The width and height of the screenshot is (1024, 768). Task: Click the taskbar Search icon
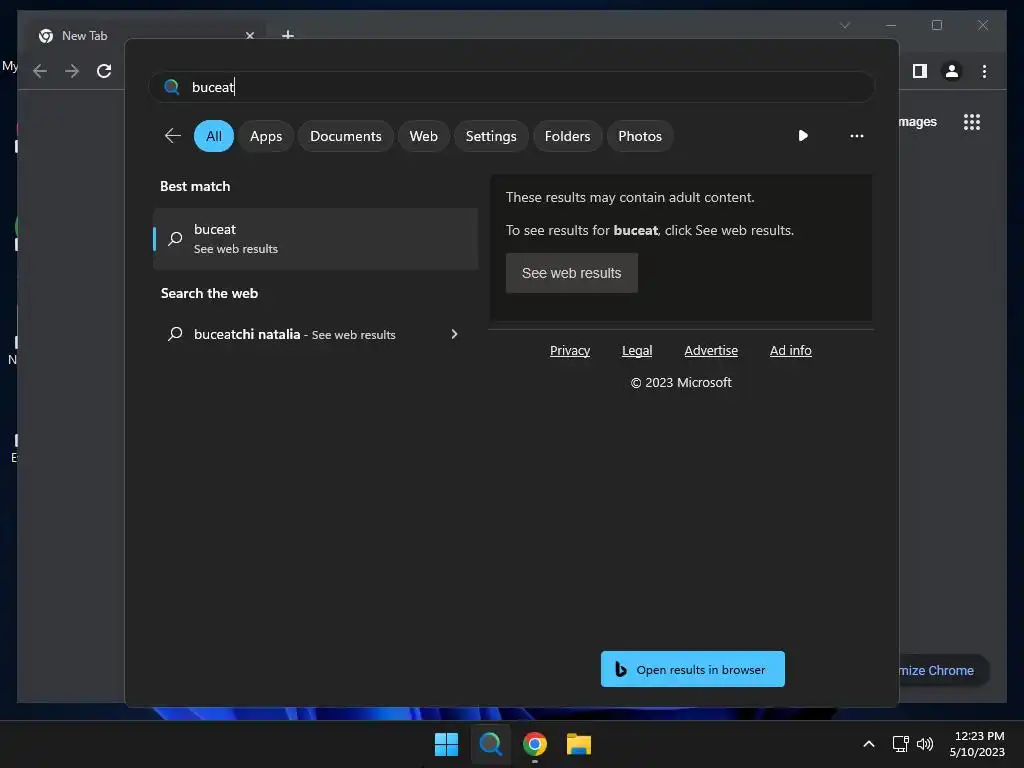pos(490,744)
